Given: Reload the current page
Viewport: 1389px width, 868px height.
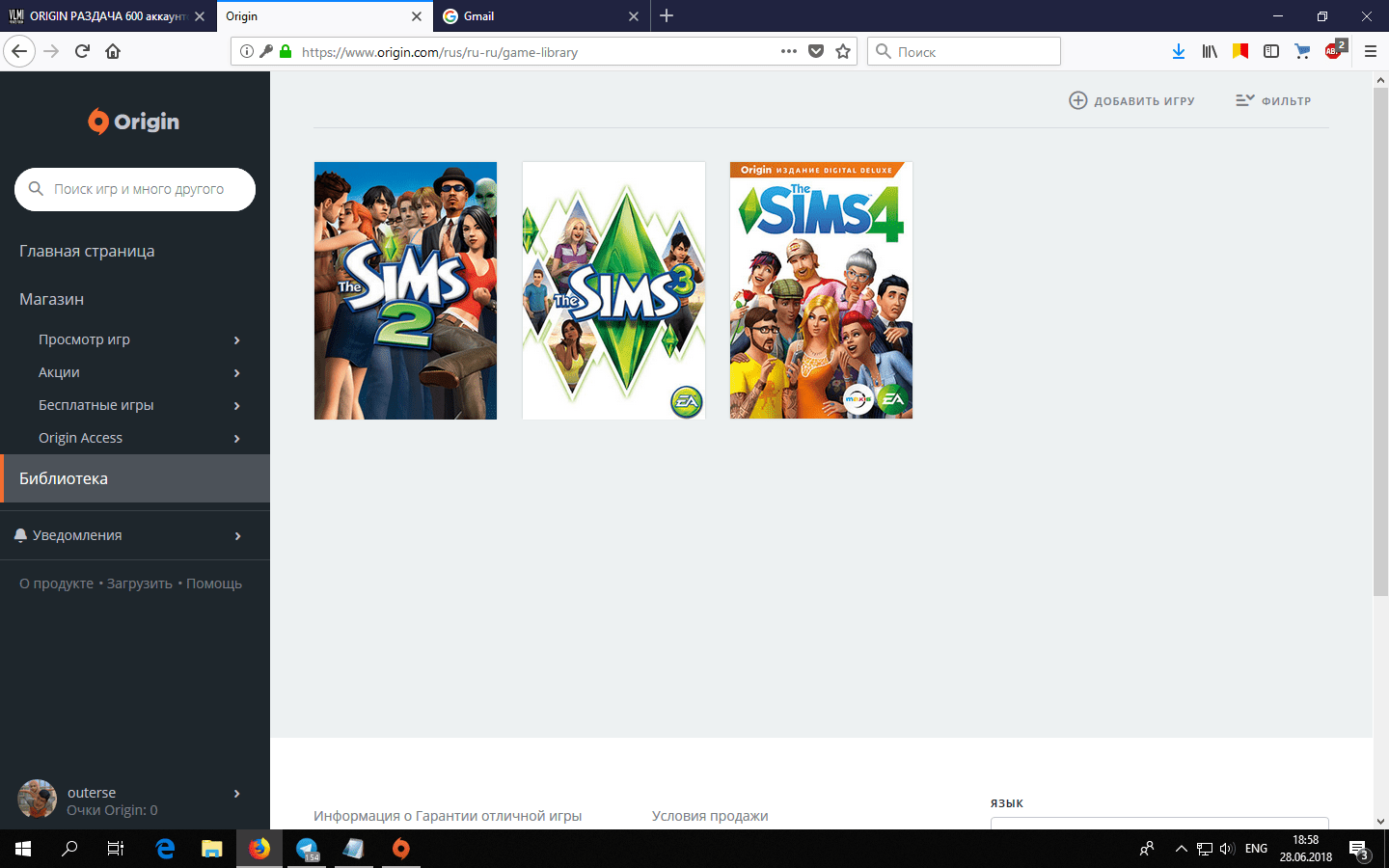Looking at the screenshot, I should click(x=82, y=52).
